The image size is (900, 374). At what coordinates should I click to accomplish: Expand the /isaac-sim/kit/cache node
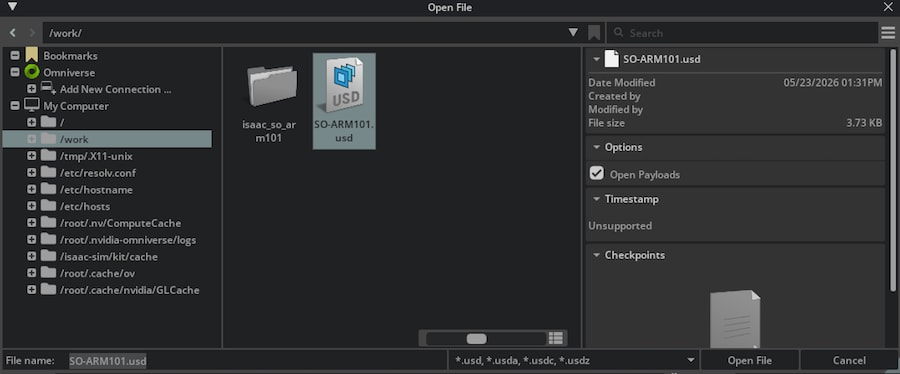[x=32, y=256]
